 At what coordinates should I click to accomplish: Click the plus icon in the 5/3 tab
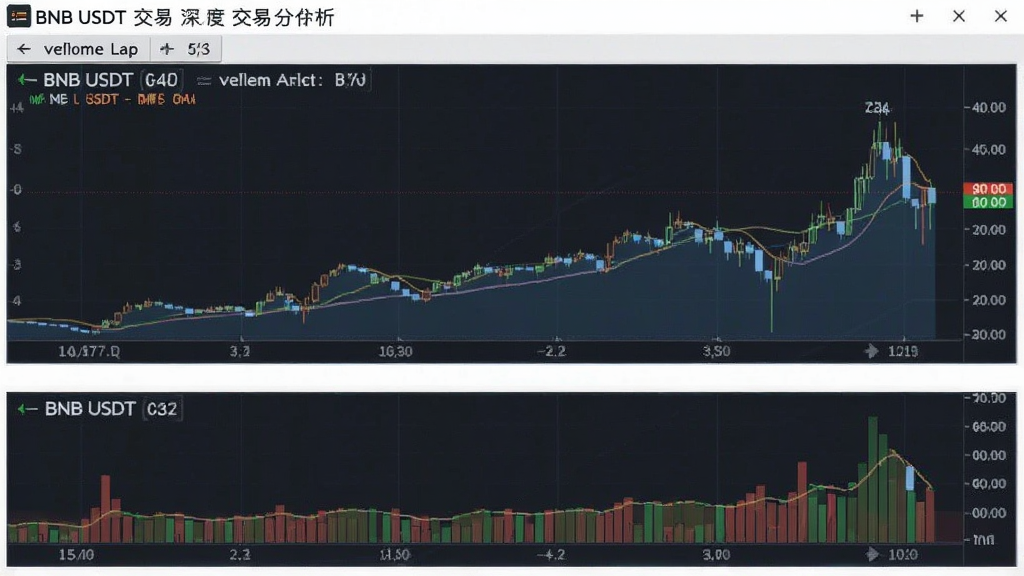(x=167, y=49)
